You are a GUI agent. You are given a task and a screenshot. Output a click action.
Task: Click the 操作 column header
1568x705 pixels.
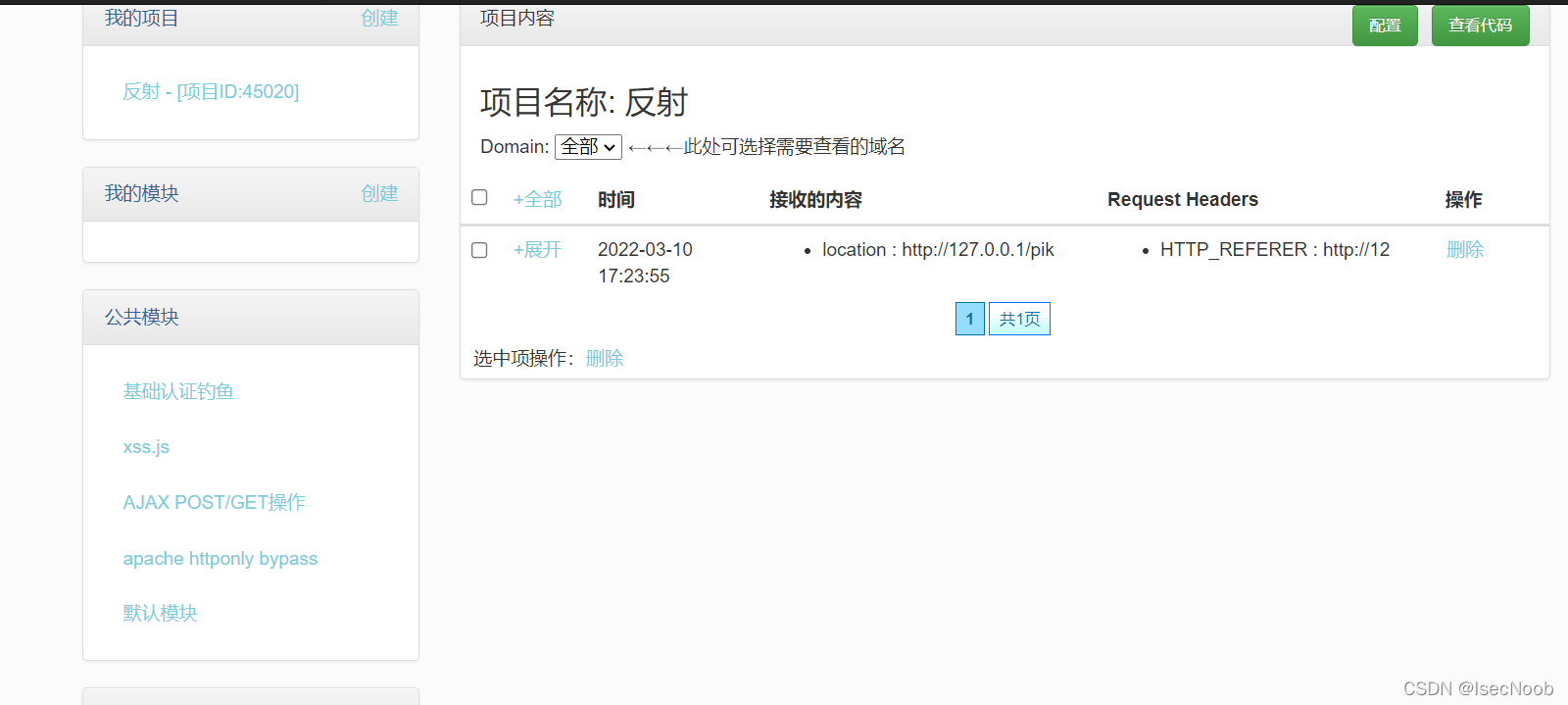(x=1463, y=199)
